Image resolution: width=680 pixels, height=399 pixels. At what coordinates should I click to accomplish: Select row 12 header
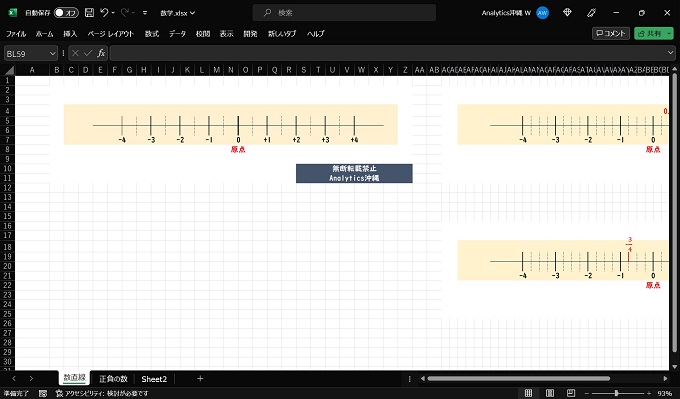pyautogui.click(x=7, y=188)
